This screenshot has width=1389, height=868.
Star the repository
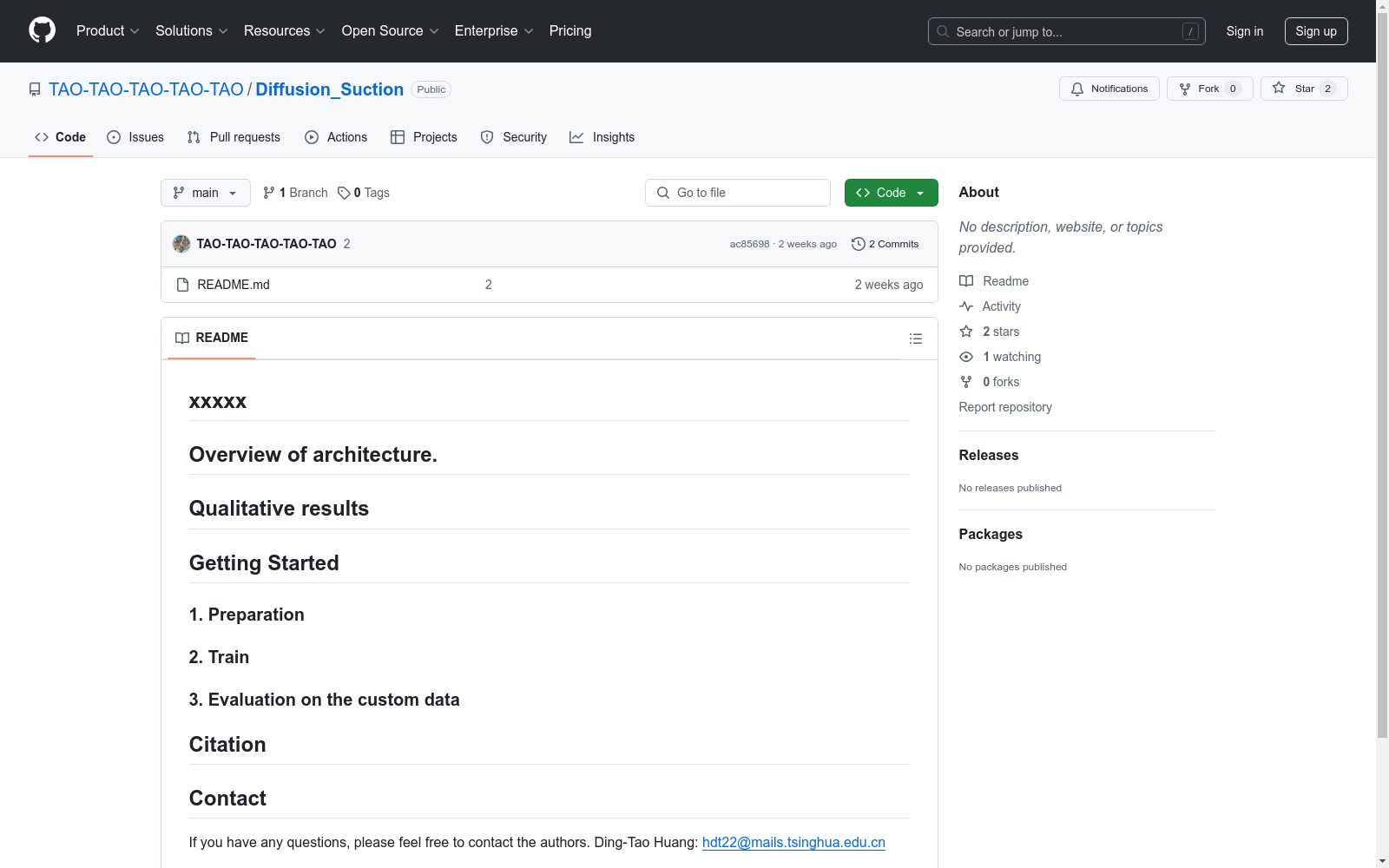[1304, 89]
